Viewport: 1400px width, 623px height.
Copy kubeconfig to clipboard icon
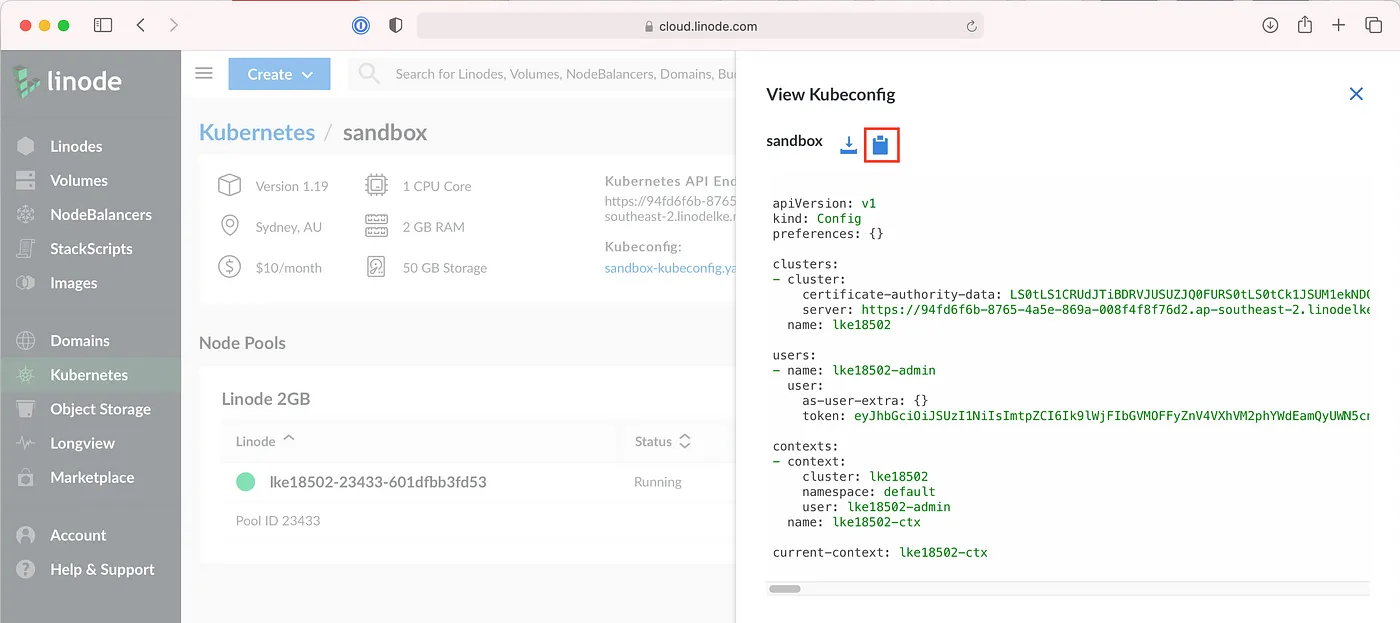coord(880,145)
